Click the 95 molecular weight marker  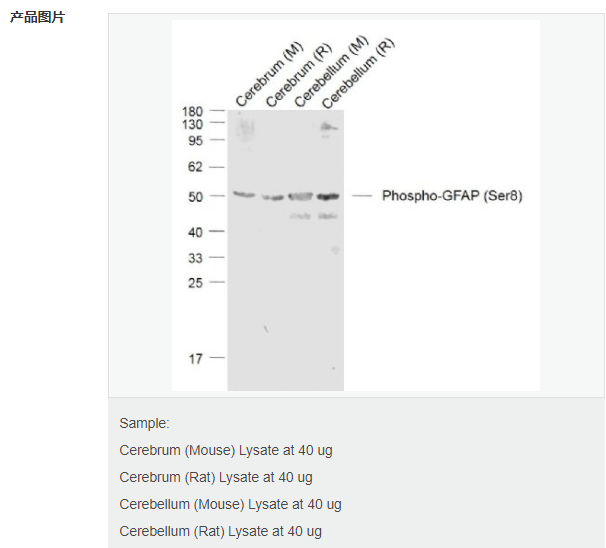pyautogui.click(x=195, y=141)
